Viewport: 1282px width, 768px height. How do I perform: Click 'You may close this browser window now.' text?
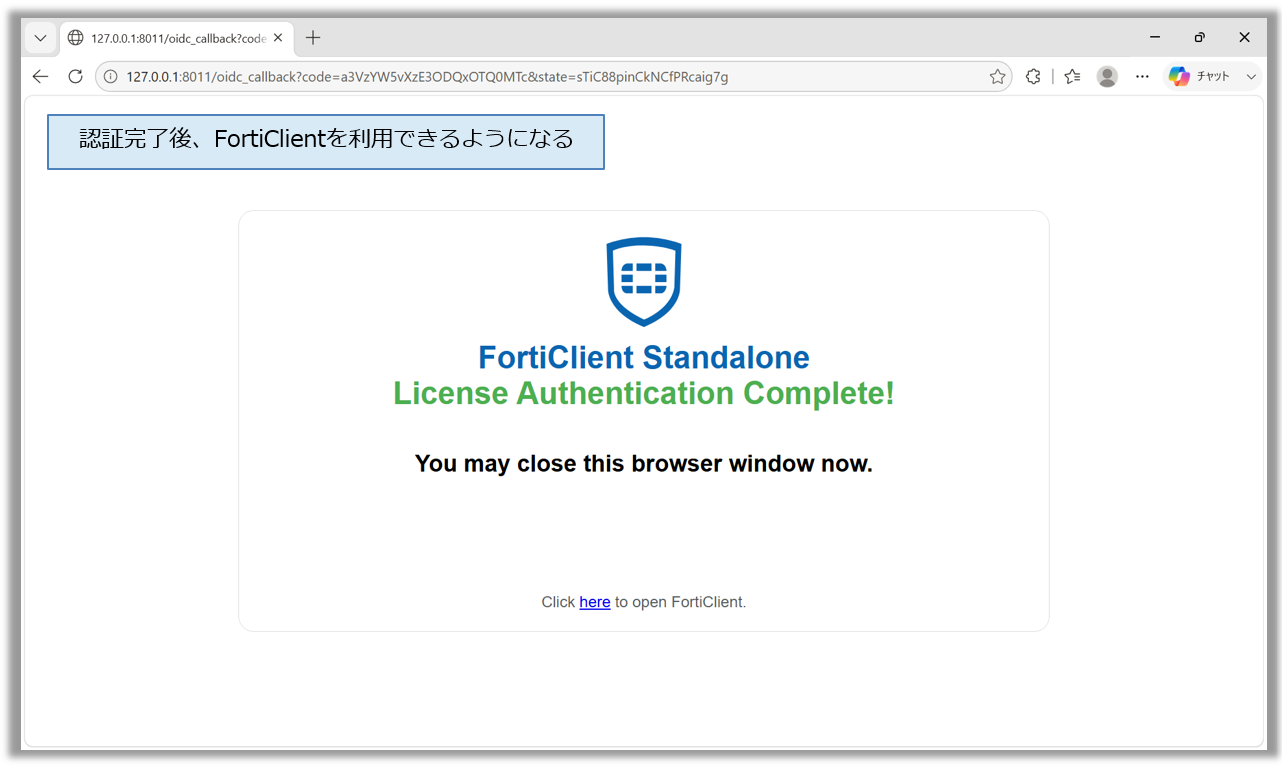tap(644, 464)
